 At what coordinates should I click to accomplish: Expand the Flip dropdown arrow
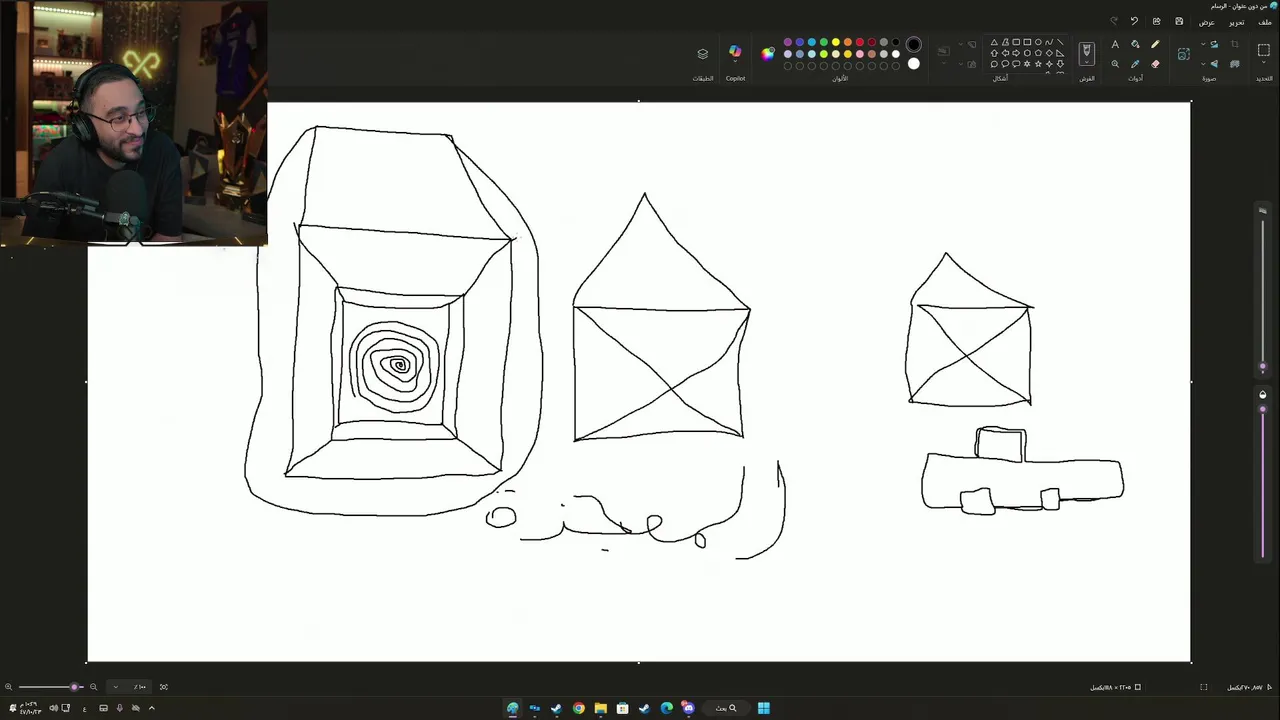click(1203, 63)
